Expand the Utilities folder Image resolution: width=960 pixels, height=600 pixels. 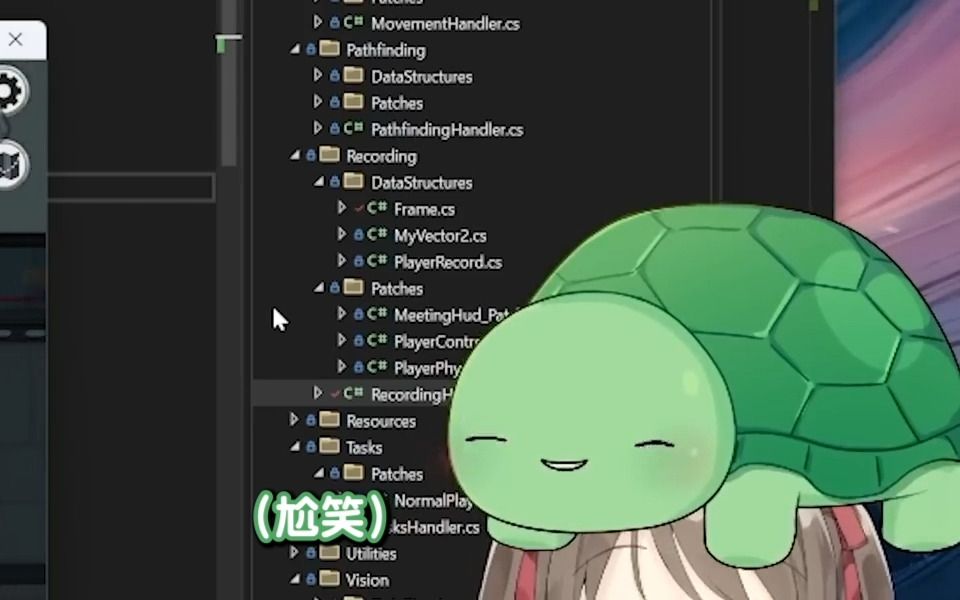click(x=294, y=553)
